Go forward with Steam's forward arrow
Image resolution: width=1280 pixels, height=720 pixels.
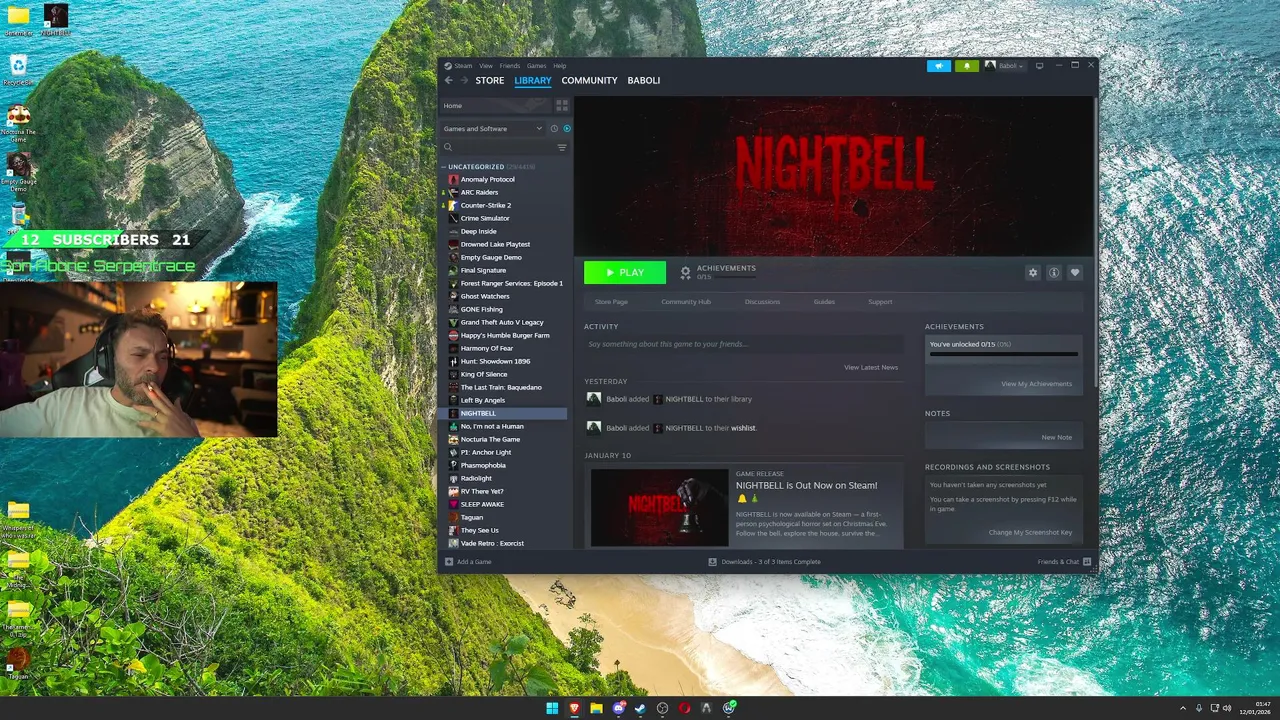[463, 80]
